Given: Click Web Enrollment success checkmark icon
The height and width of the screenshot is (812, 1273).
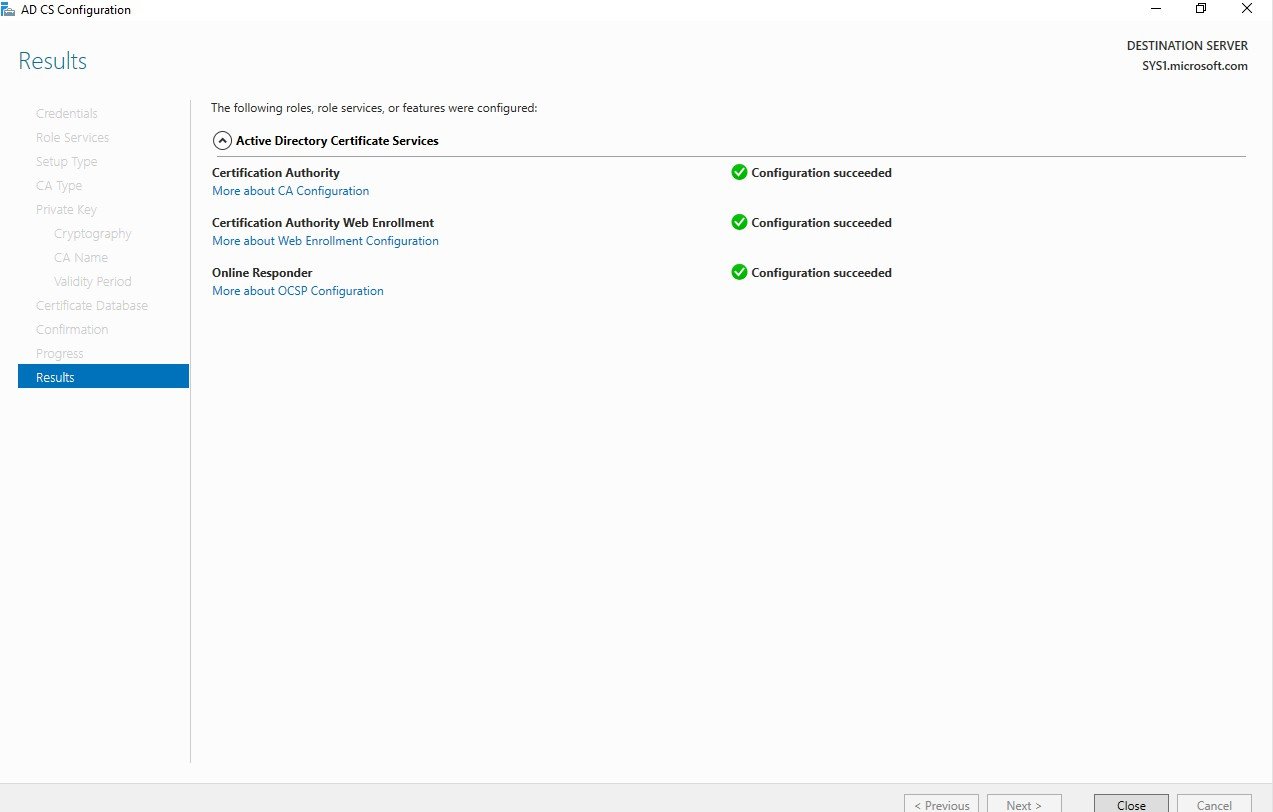Looking at the screenshot, I should 739,222.
